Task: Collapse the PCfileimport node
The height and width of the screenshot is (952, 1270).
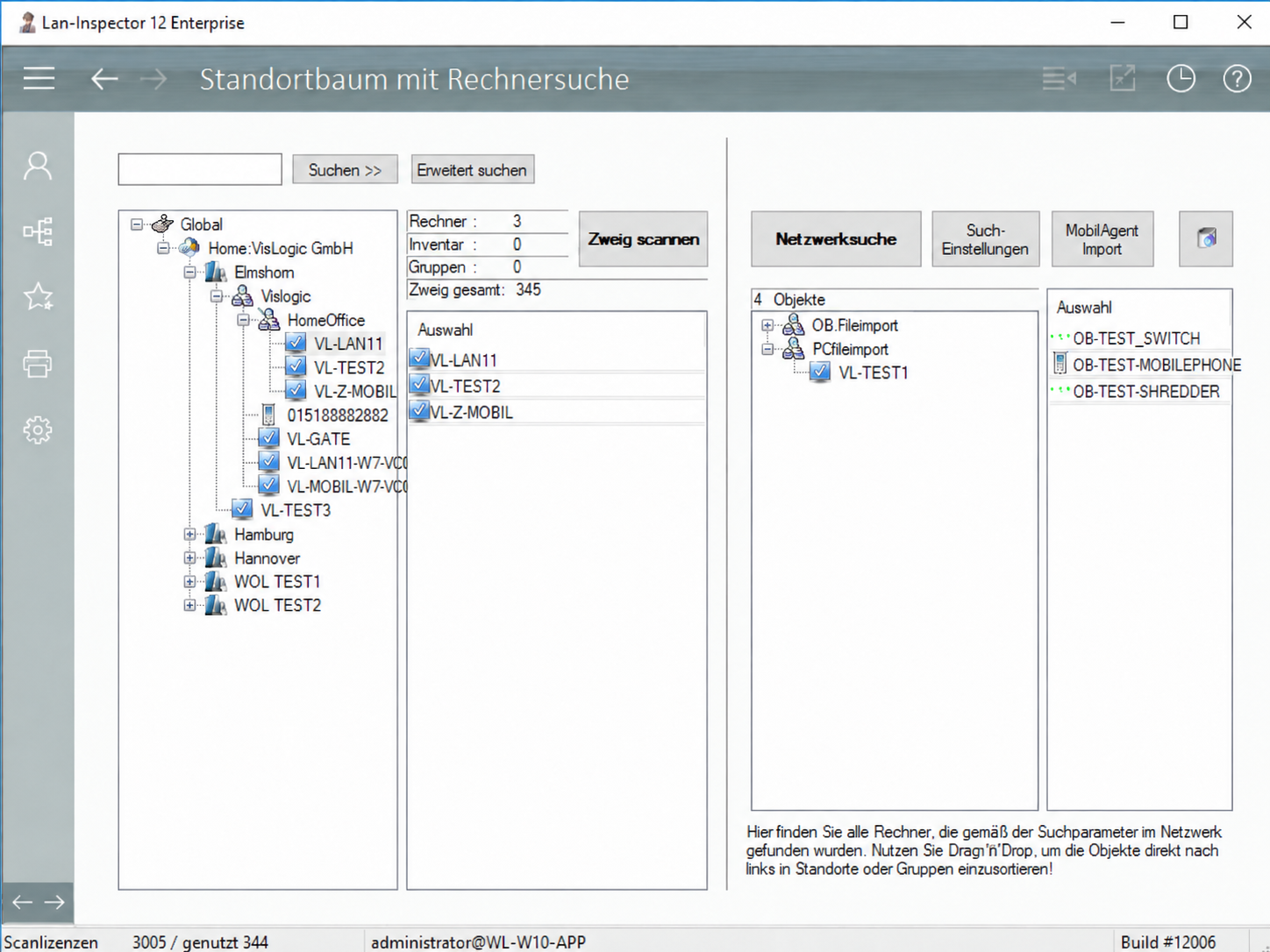Action: click(767, 349)
